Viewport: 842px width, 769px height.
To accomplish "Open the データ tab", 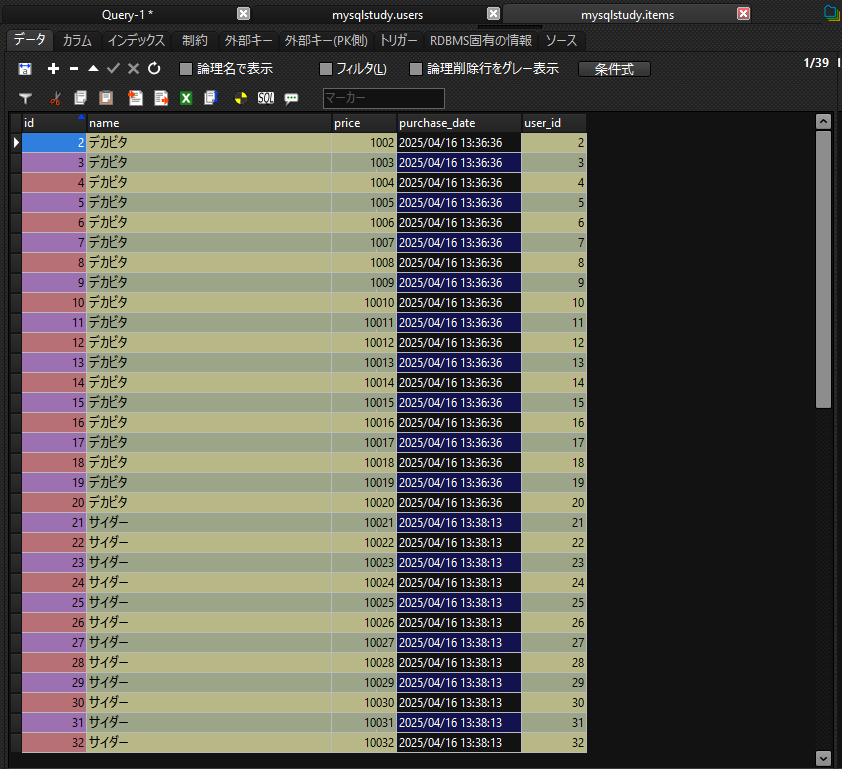I will tap(30, 39).
